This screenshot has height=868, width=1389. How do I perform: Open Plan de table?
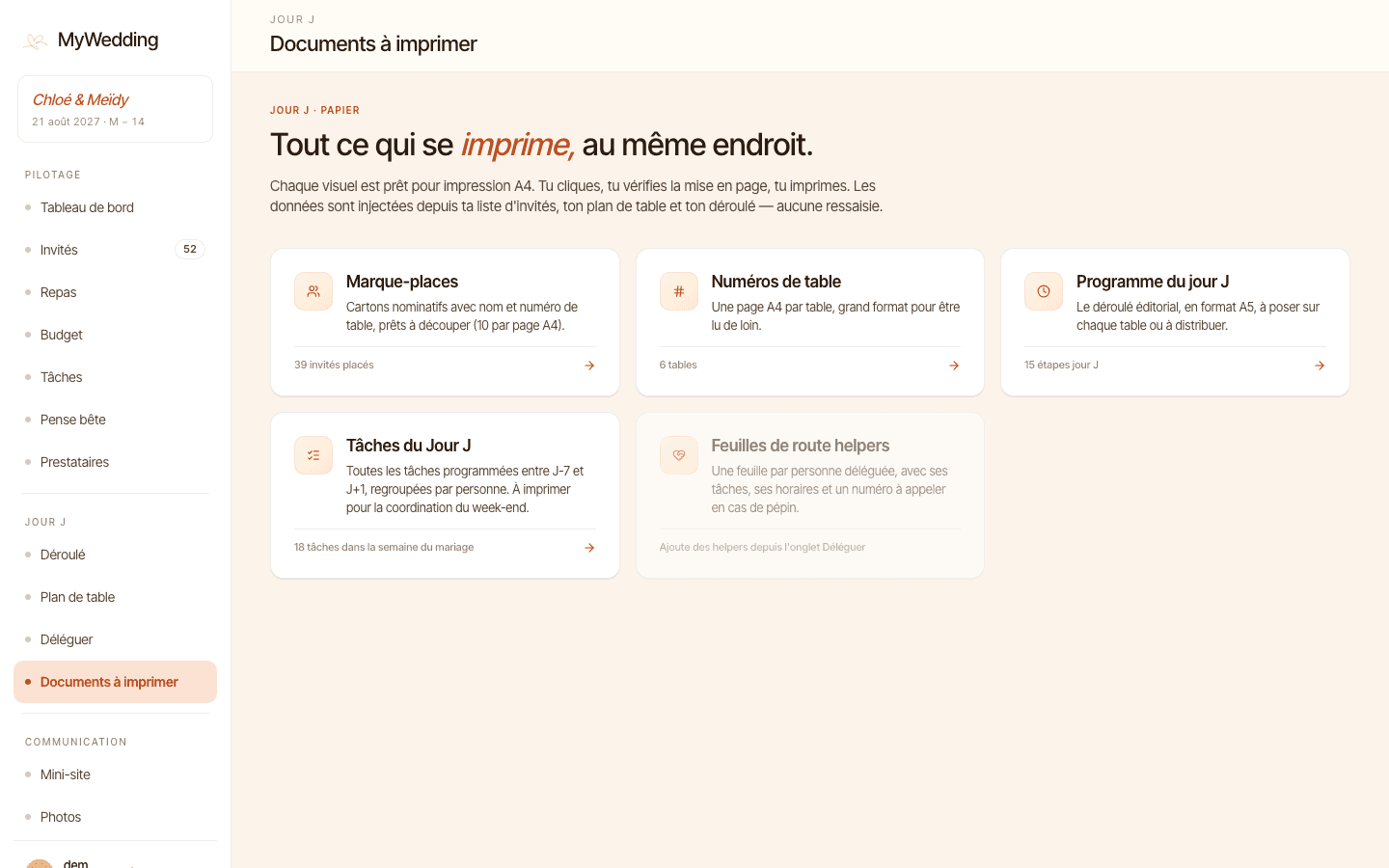point(115,597)
